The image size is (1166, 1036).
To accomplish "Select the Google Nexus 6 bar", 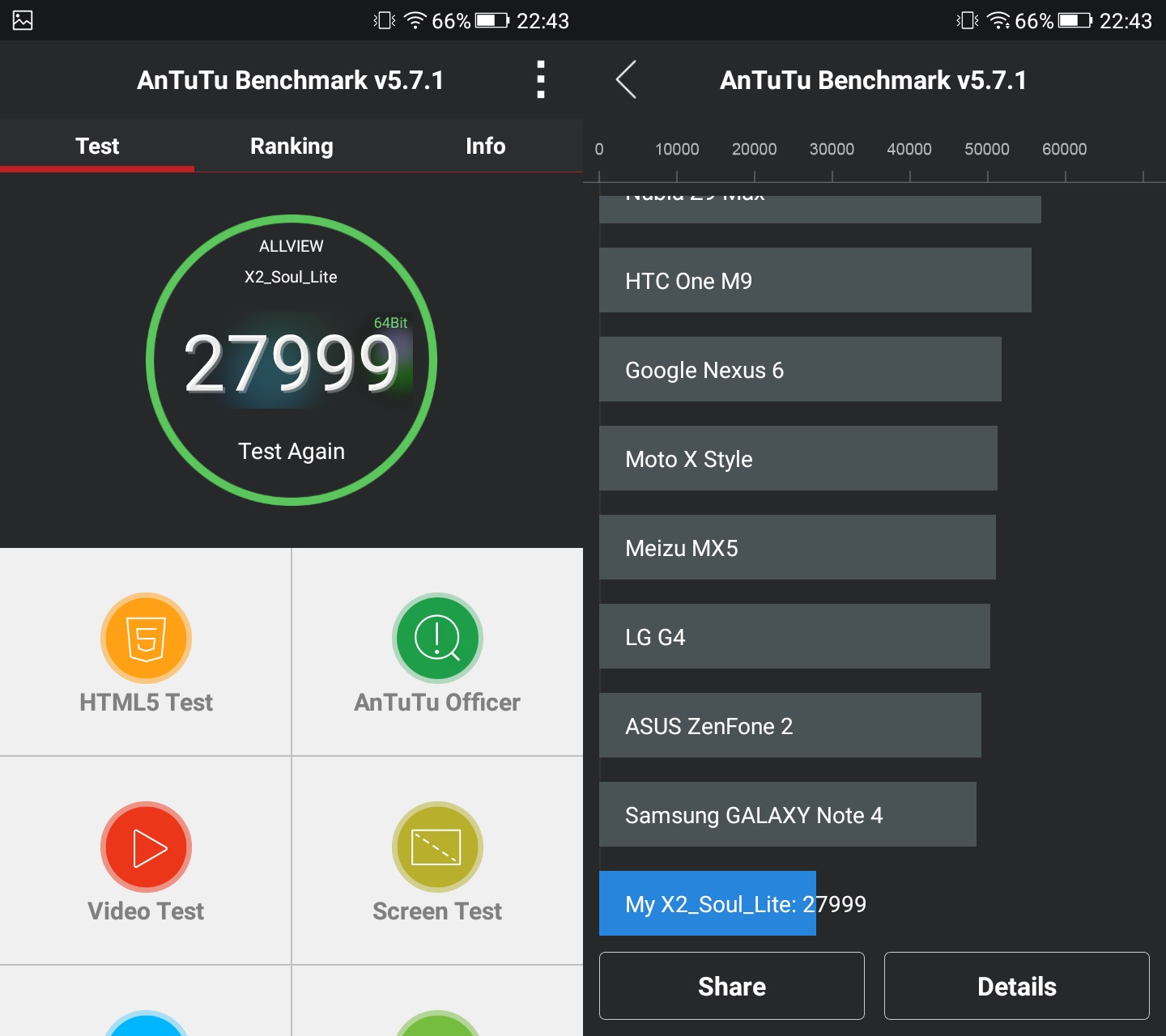I will click(800, 369).
